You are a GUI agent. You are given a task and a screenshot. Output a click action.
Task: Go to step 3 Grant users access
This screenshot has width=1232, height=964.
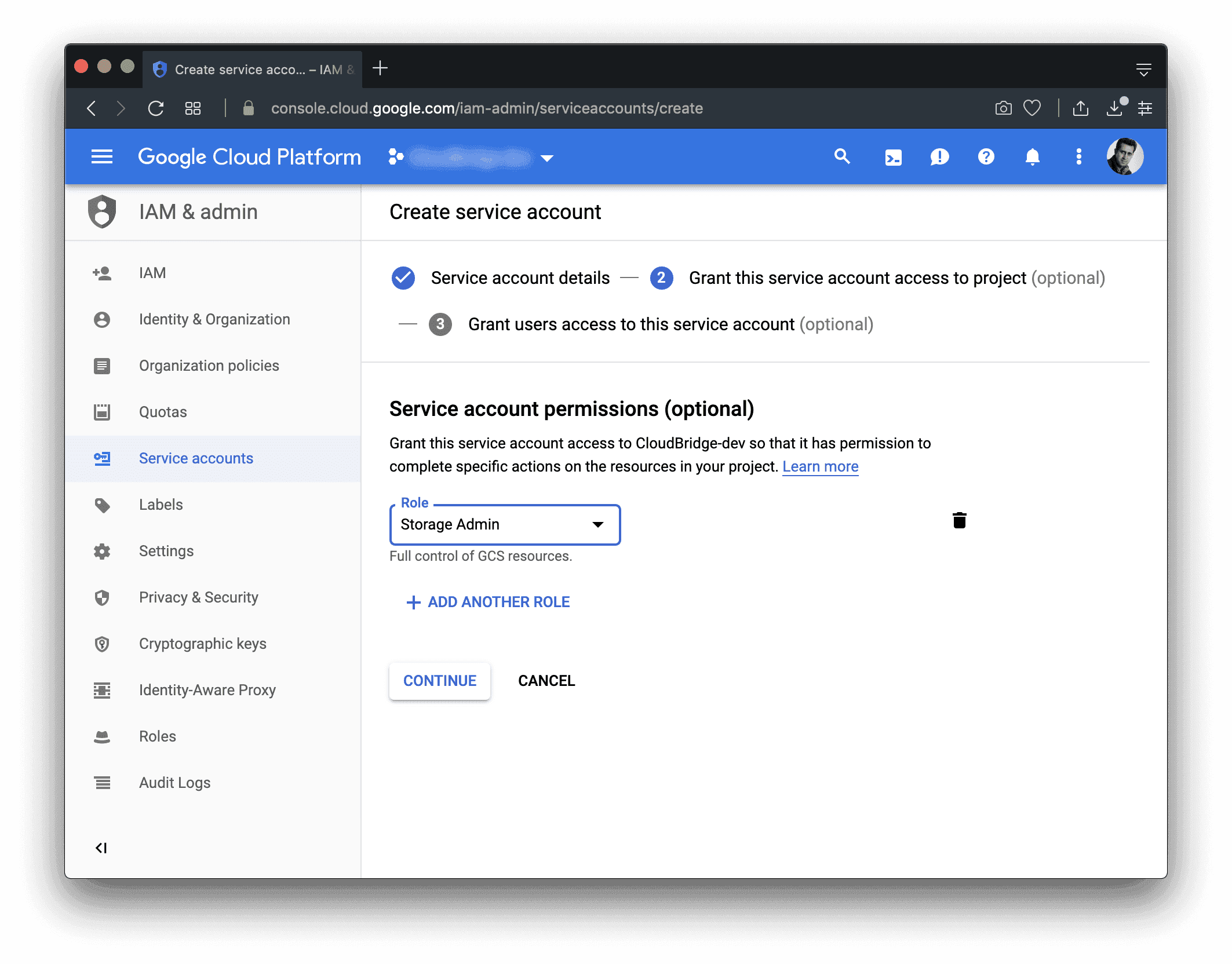point(630,324)
